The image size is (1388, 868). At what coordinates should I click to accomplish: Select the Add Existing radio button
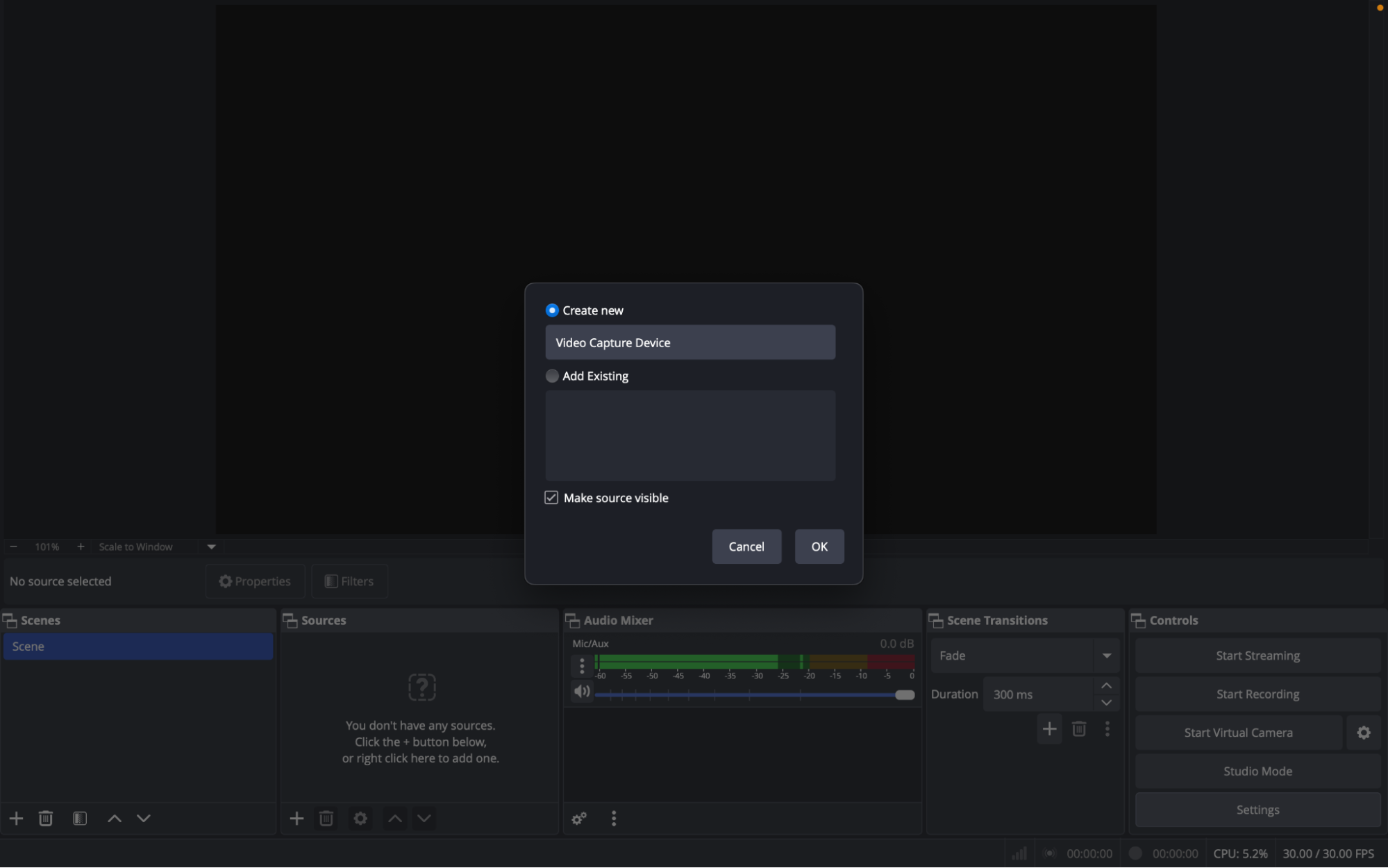[x=552, y=376]
